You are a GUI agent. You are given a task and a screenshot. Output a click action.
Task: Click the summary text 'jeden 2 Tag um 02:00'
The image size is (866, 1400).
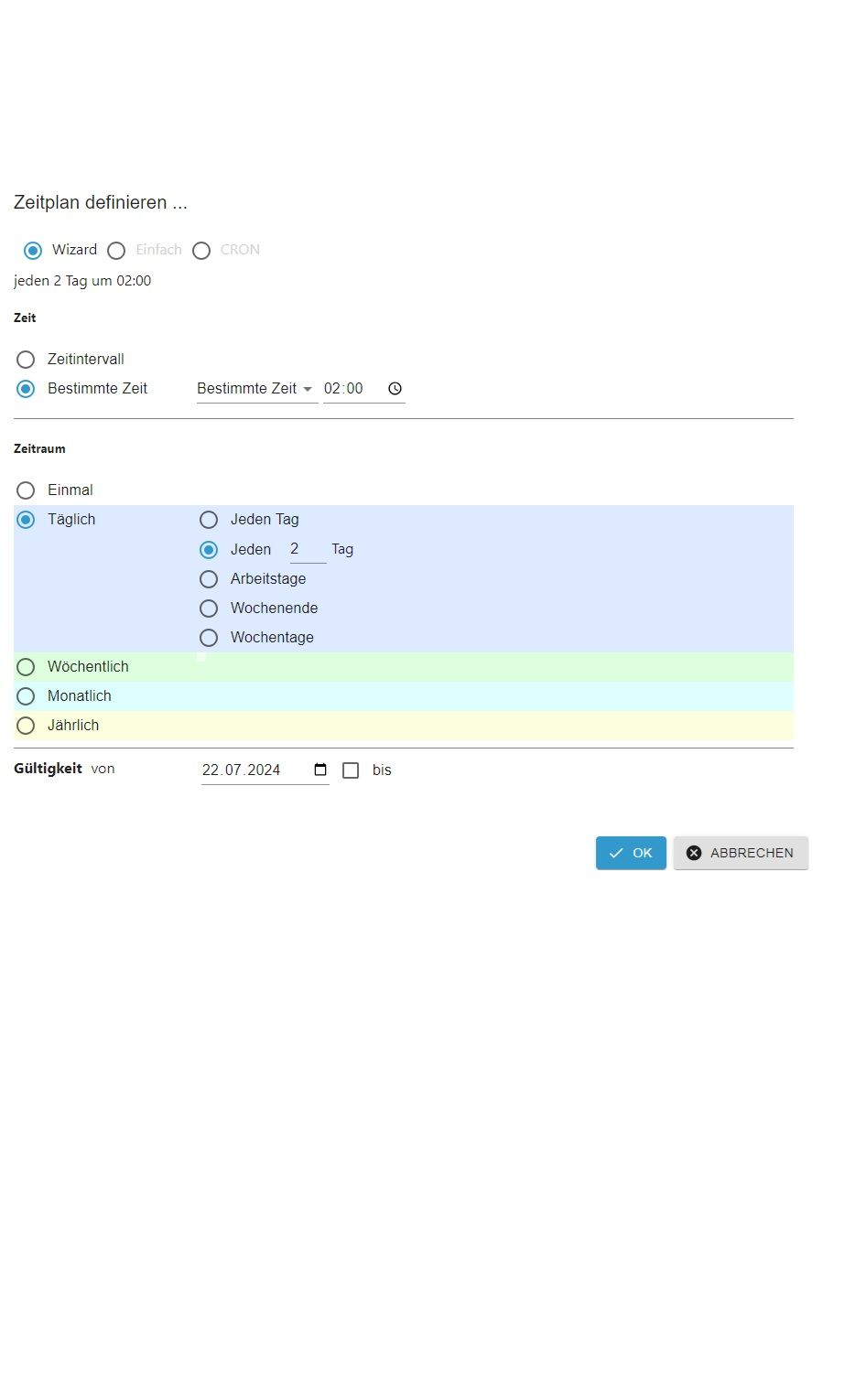pos(82,281)
